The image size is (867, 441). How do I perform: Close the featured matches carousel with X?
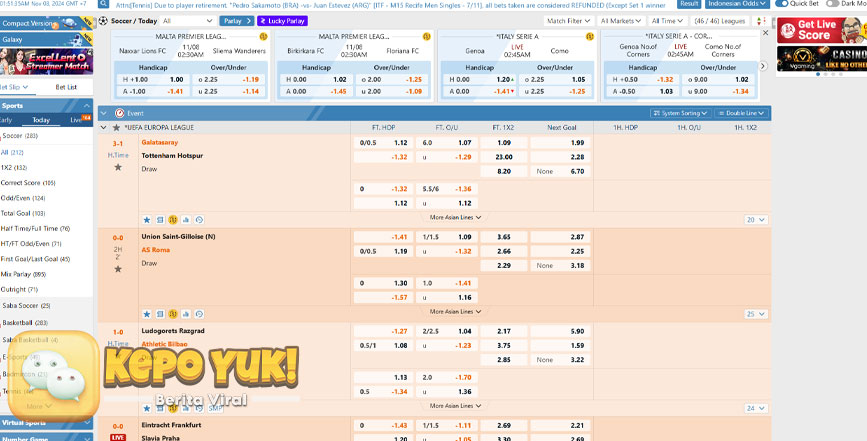765,33
